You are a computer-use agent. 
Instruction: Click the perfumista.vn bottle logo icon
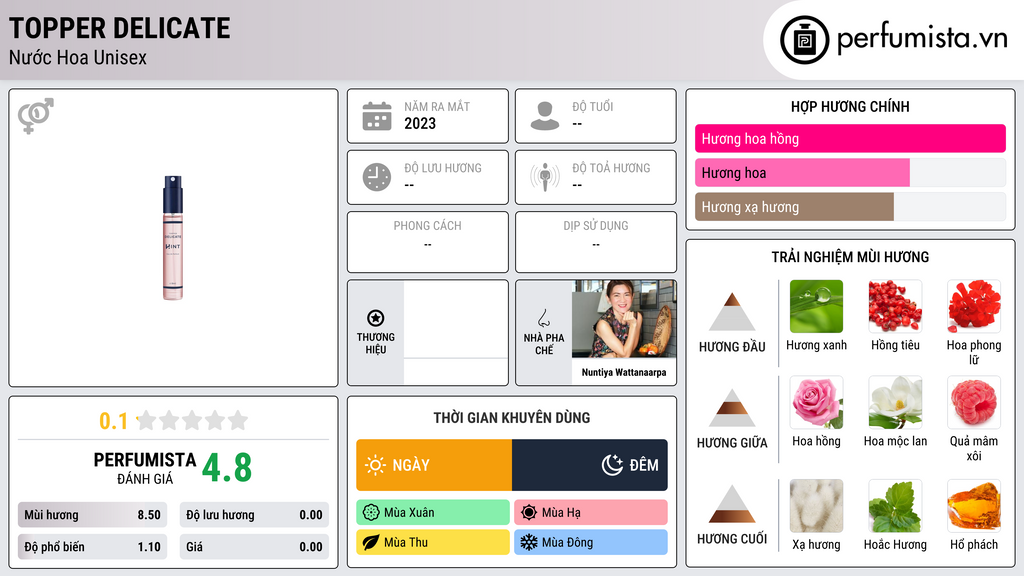pos(804,40)
